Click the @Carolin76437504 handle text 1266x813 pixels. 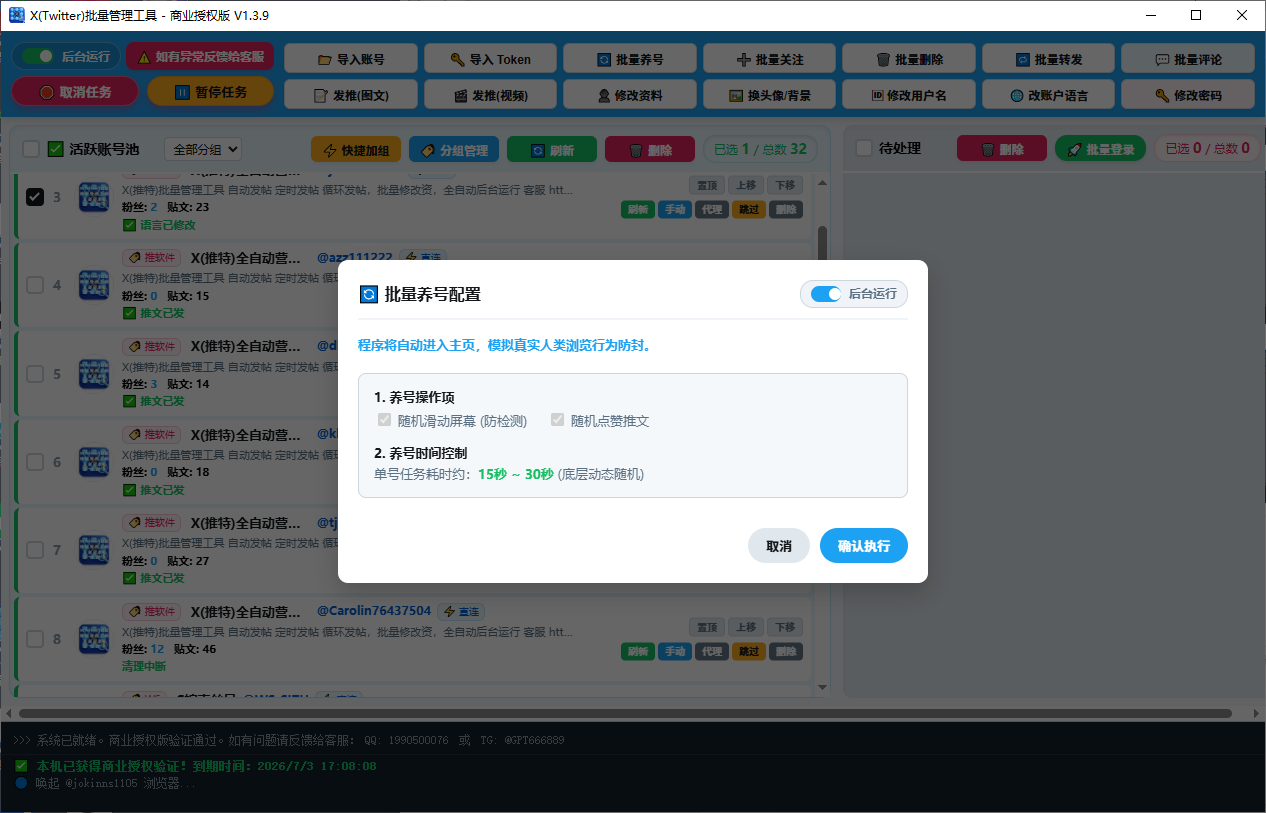[x=374, y=611]
